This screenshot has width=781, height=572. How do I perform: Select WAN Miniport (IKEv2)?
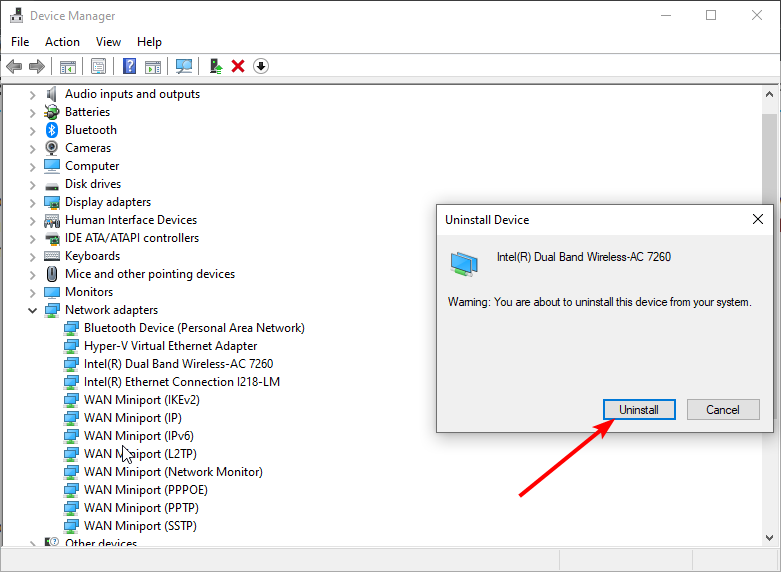point(141,400)
